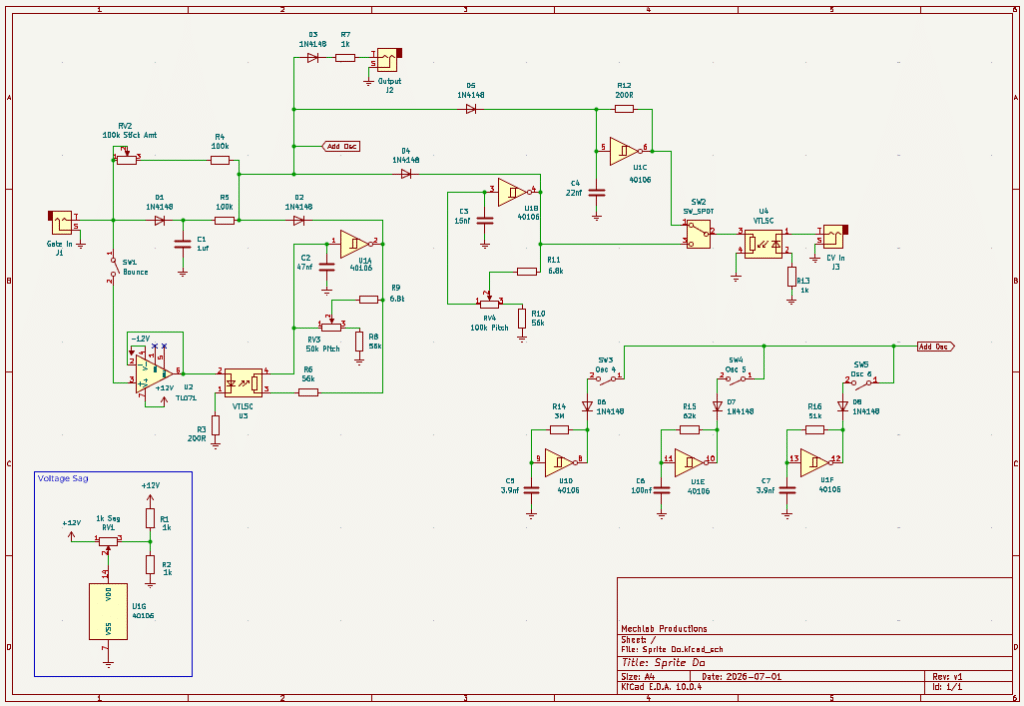Select the C1 1uf capacitor symbol
Screen dimensions: 1024x706
click(x=183, y=244)
